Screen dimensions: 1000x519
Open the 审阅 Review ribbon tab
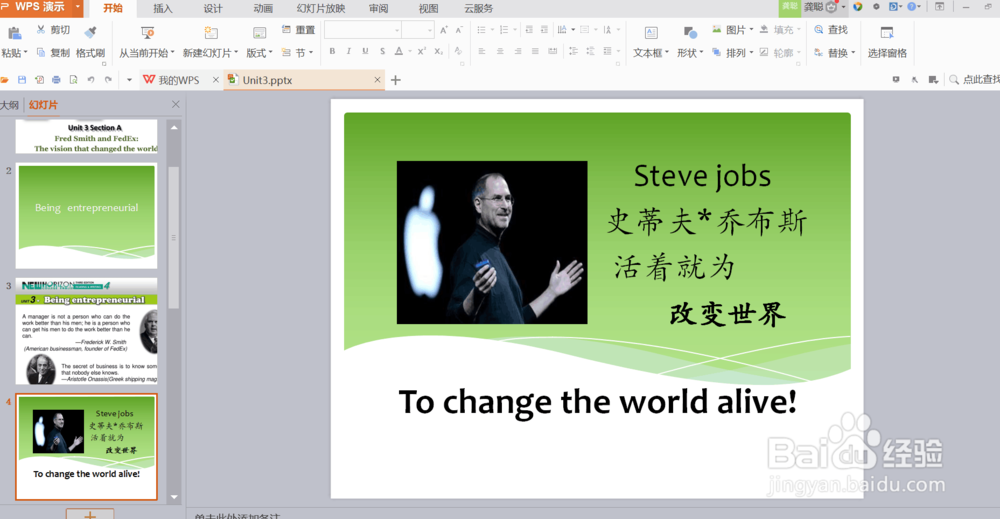click(x=378, y=8)
